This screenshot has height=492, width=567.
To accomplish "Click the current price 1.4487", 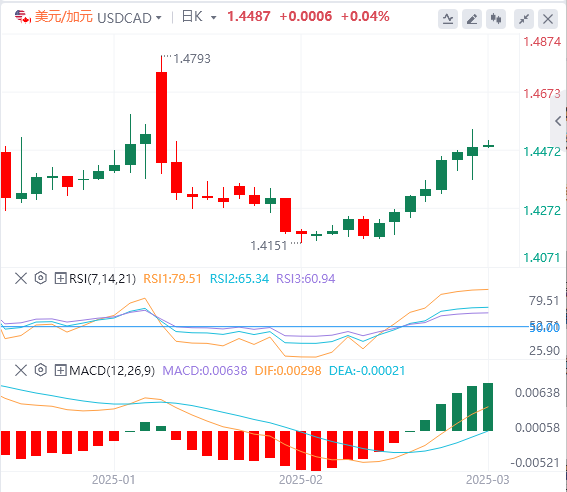I will point(248,16).
